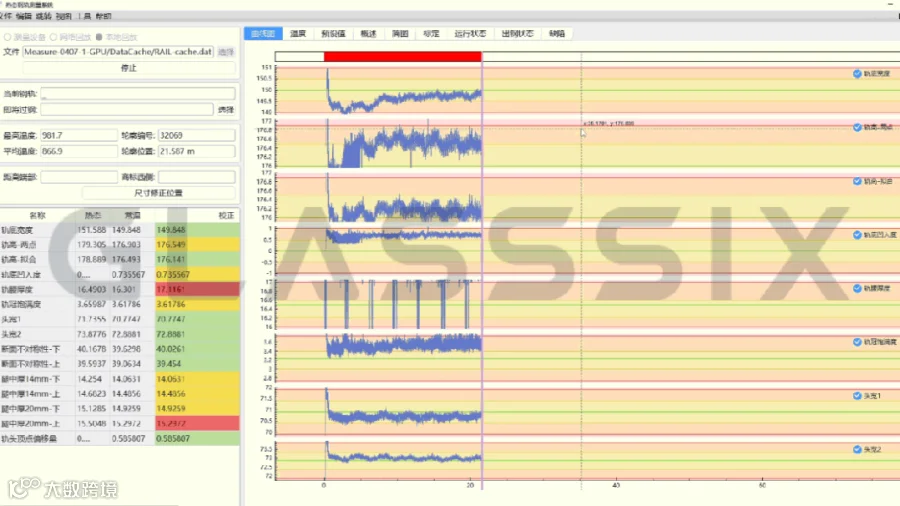Click the empty field right above 尺寸修正位置 button
Viewport: 900px width, 506px height.
coord(196,177)
